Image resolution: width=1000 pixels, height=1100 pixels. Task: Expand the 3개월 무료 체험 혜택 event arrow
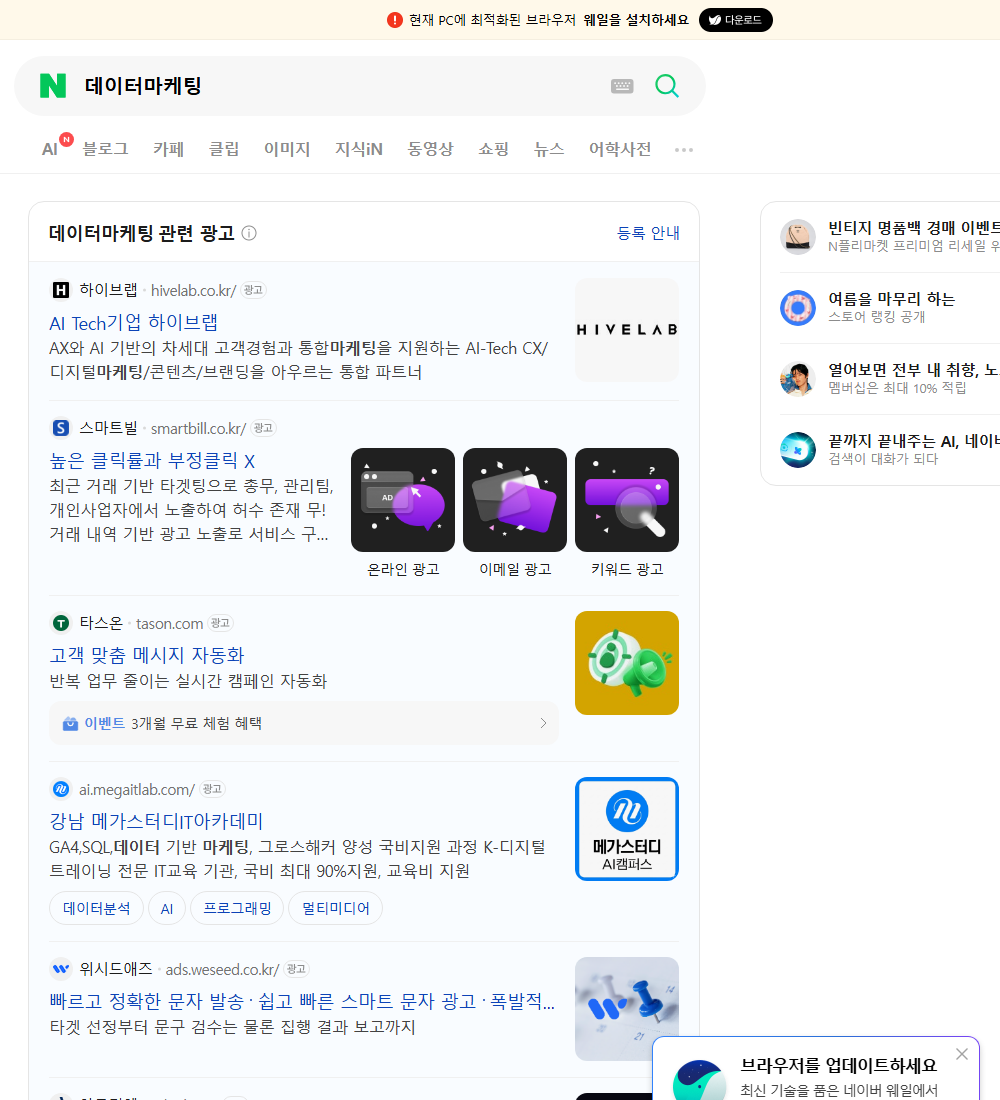[543, 723]
